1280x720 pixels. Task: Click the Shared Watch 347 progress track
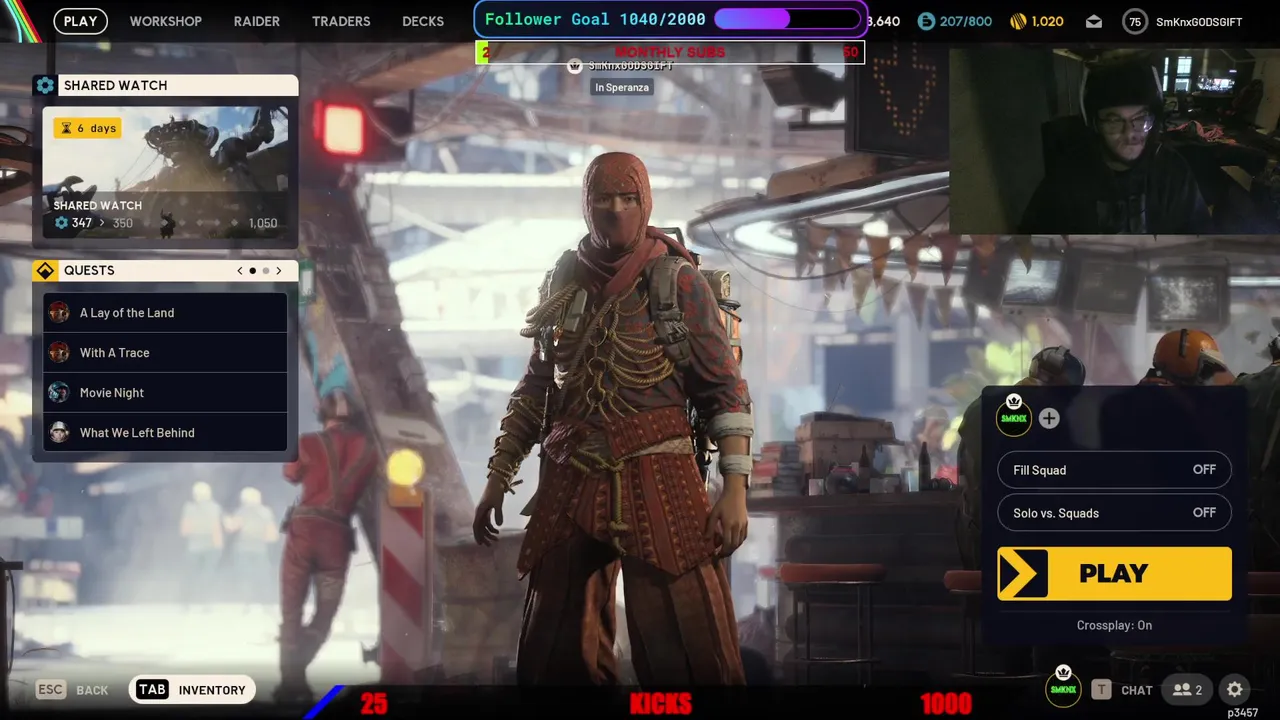coord(165,223)
